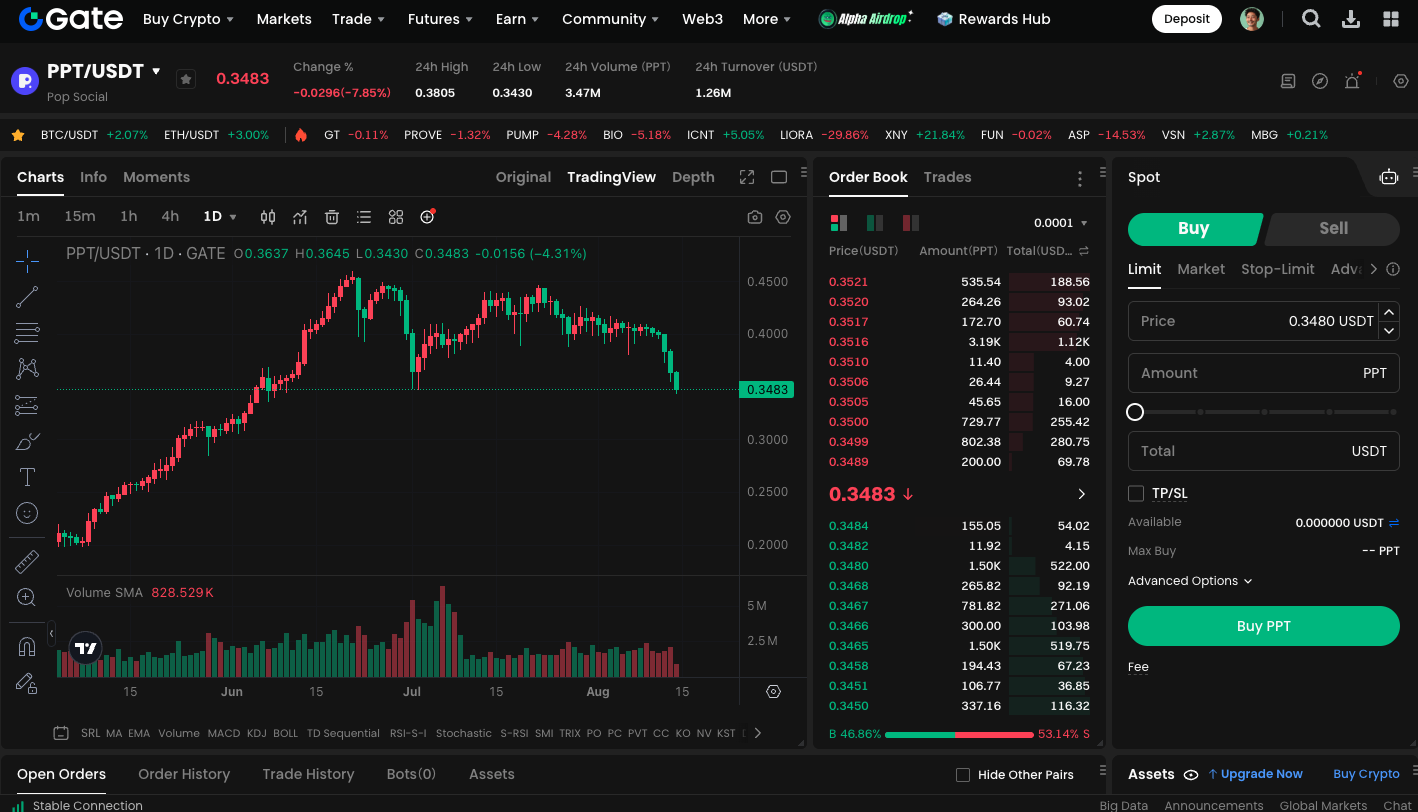Open order book 0.0001 precision dropdown
This screenshot has height=812, width=1418.
(x=1061, y=223)
